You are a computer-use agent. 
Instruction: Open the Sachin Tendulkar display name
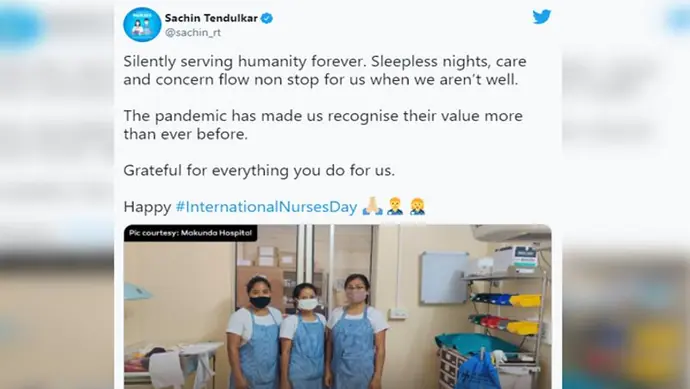[x=211, y=18]
